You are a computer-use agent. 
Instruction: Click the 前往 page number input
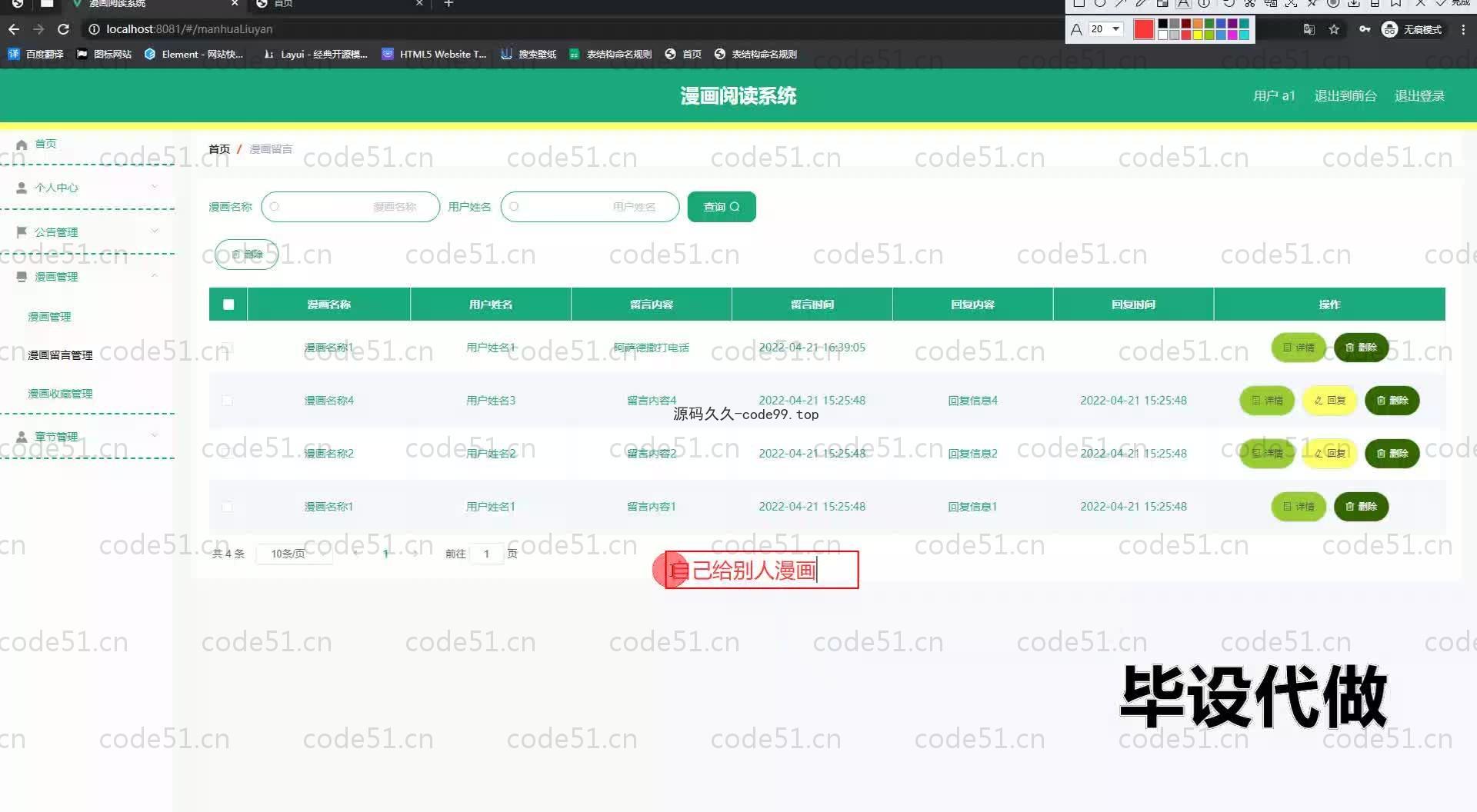pos(486,554)
